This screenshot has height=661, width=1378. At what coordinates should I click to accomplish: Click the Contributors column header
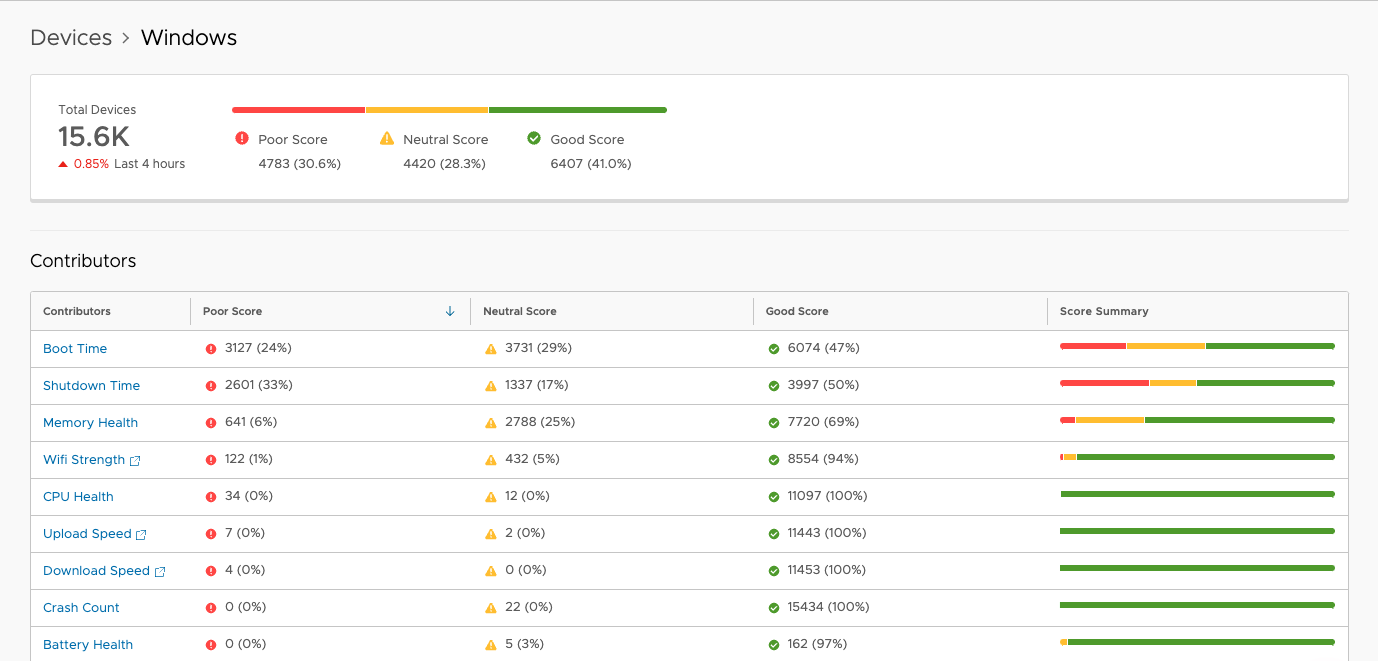click(77, 311)
